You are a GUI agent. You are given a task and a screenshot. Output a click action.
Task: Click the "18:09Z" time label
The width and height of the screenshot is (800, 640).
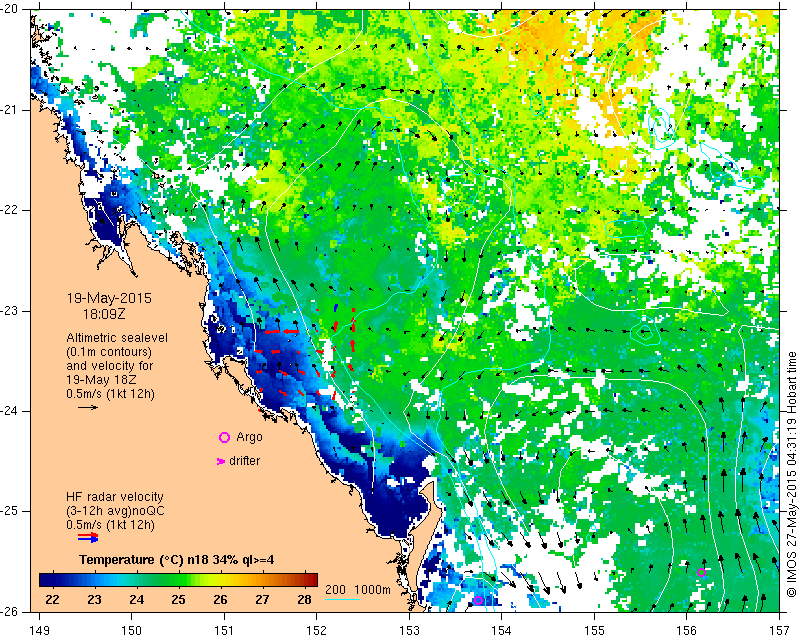[104, 314]
